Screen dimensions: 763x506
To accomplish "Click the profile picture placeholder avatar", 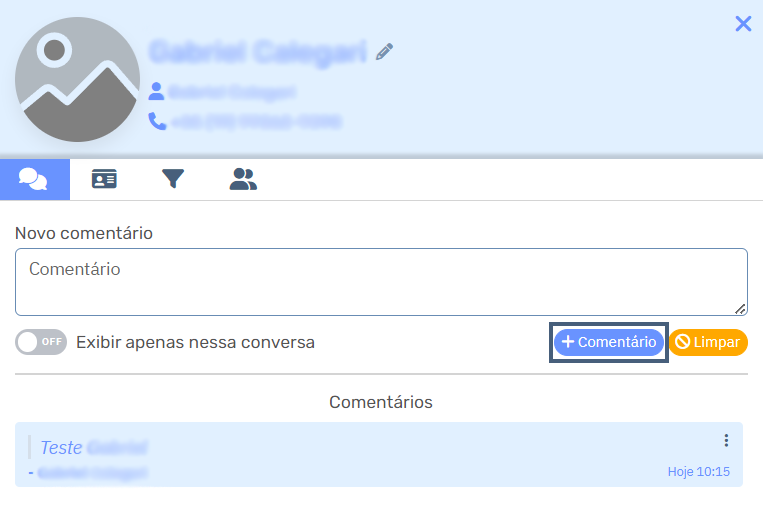I will (77, 79).
